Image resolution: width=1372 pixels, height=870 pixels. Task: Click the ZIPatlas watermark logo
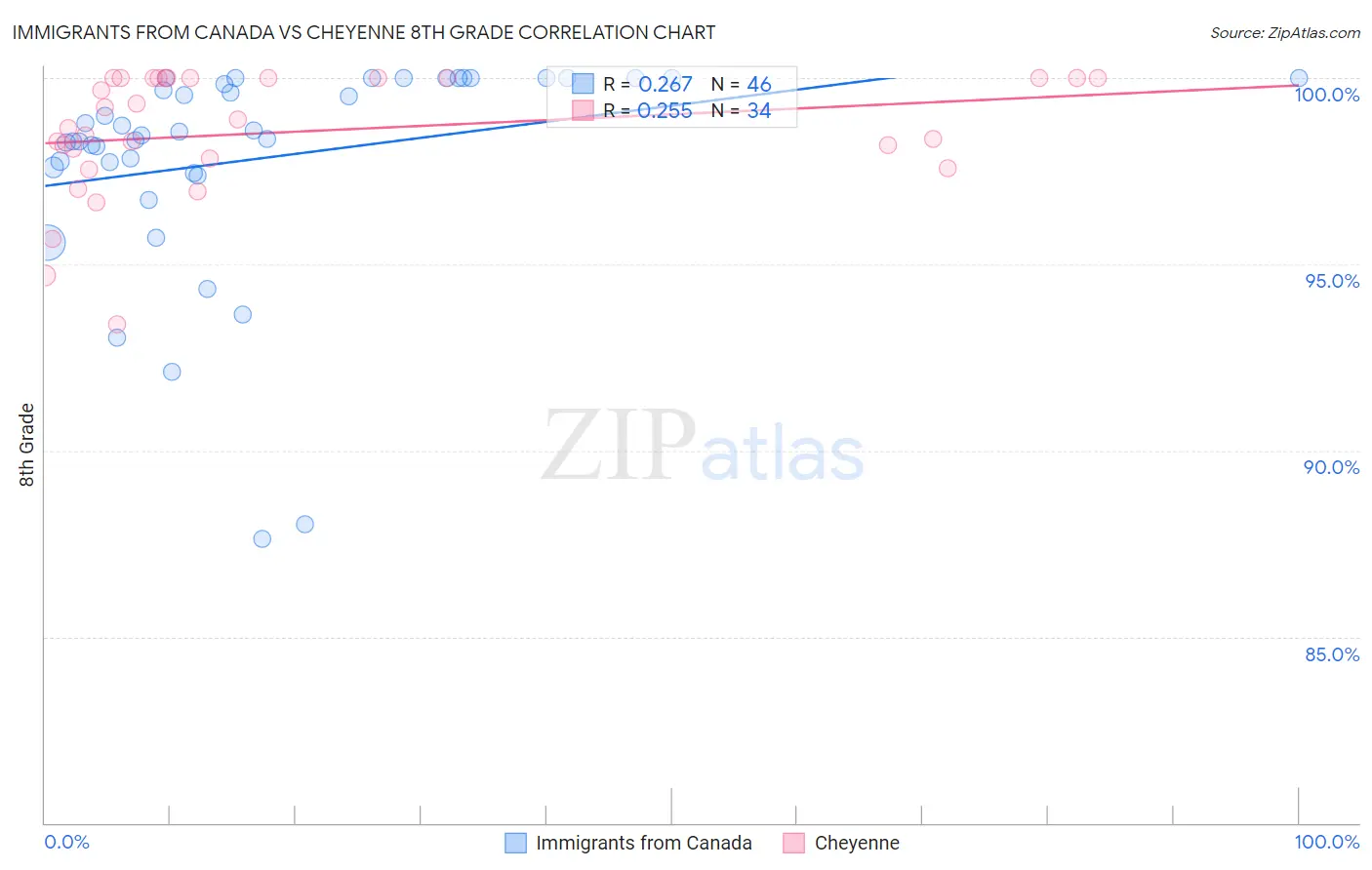[703, 447]
